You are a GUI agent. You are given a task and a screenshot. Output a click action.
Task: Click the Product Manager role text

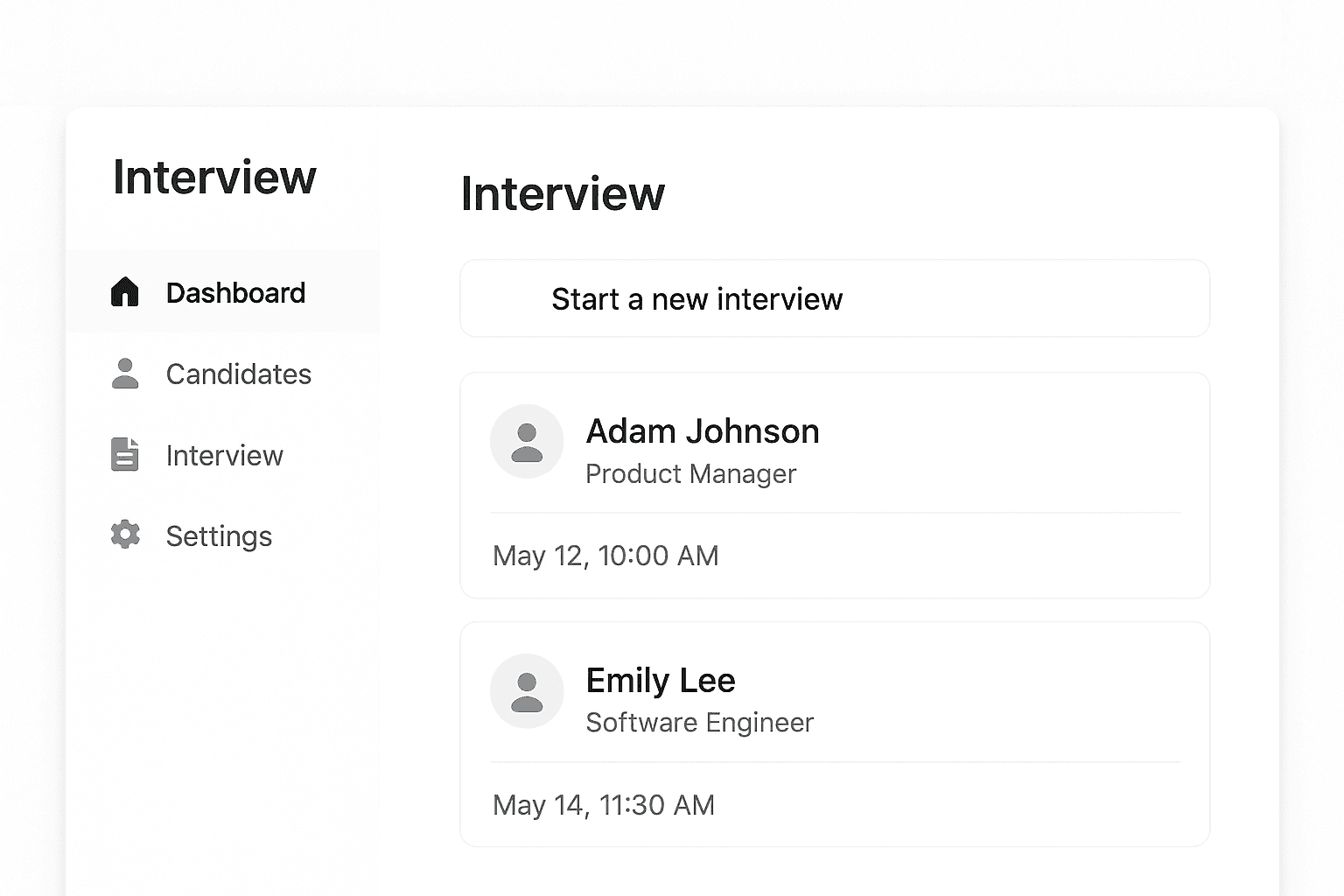point(690,474)
